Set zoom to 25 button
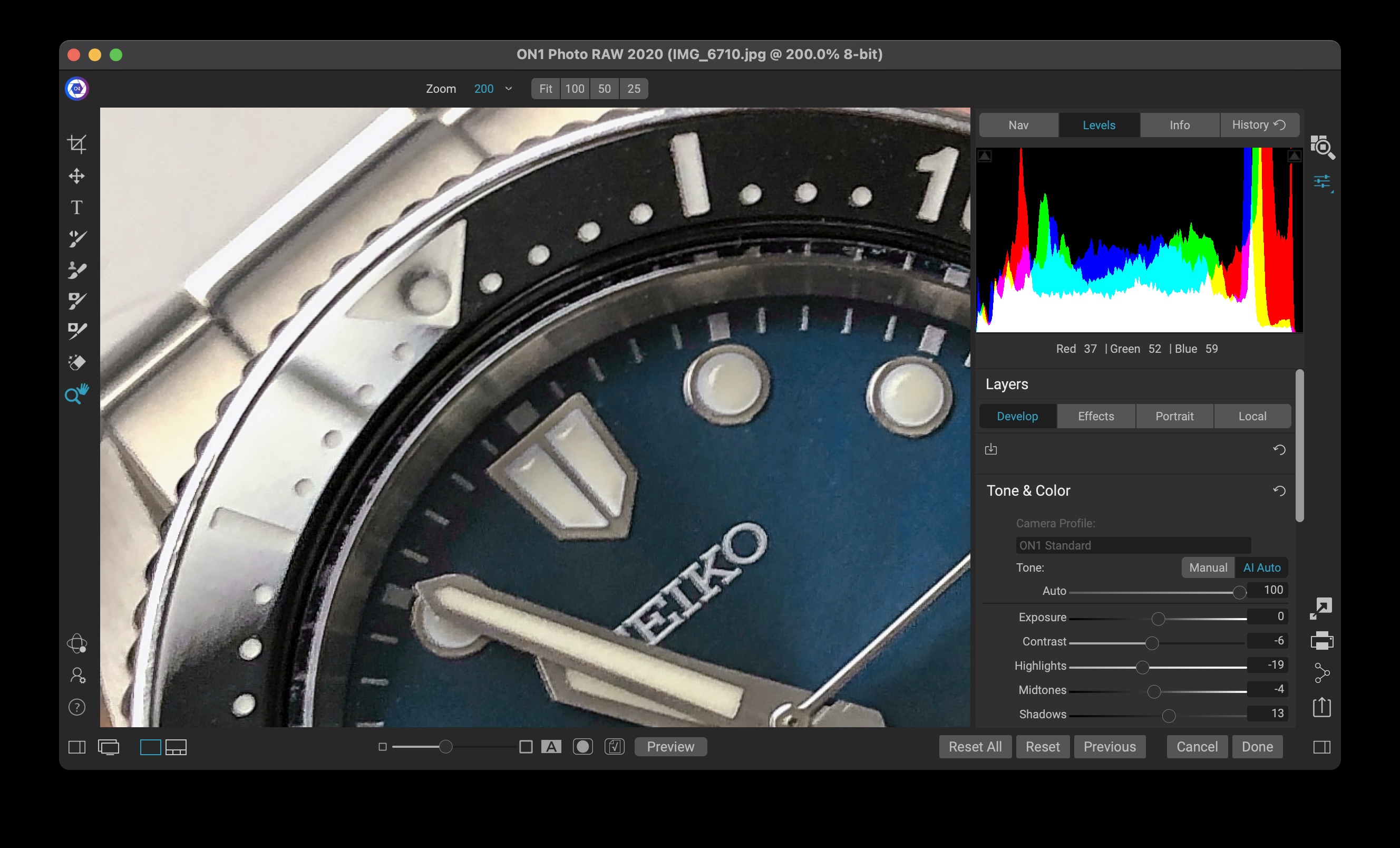This screenshot has height=848, width=1400. click(634, 89)
